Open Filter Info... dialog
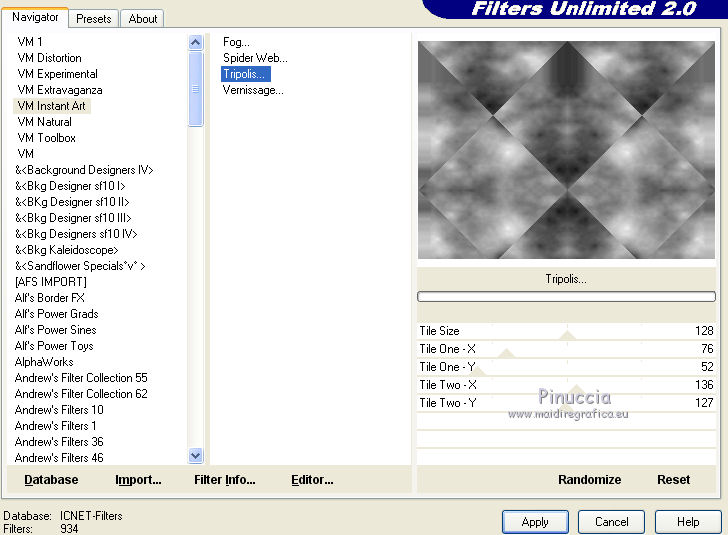 (225, 480)
